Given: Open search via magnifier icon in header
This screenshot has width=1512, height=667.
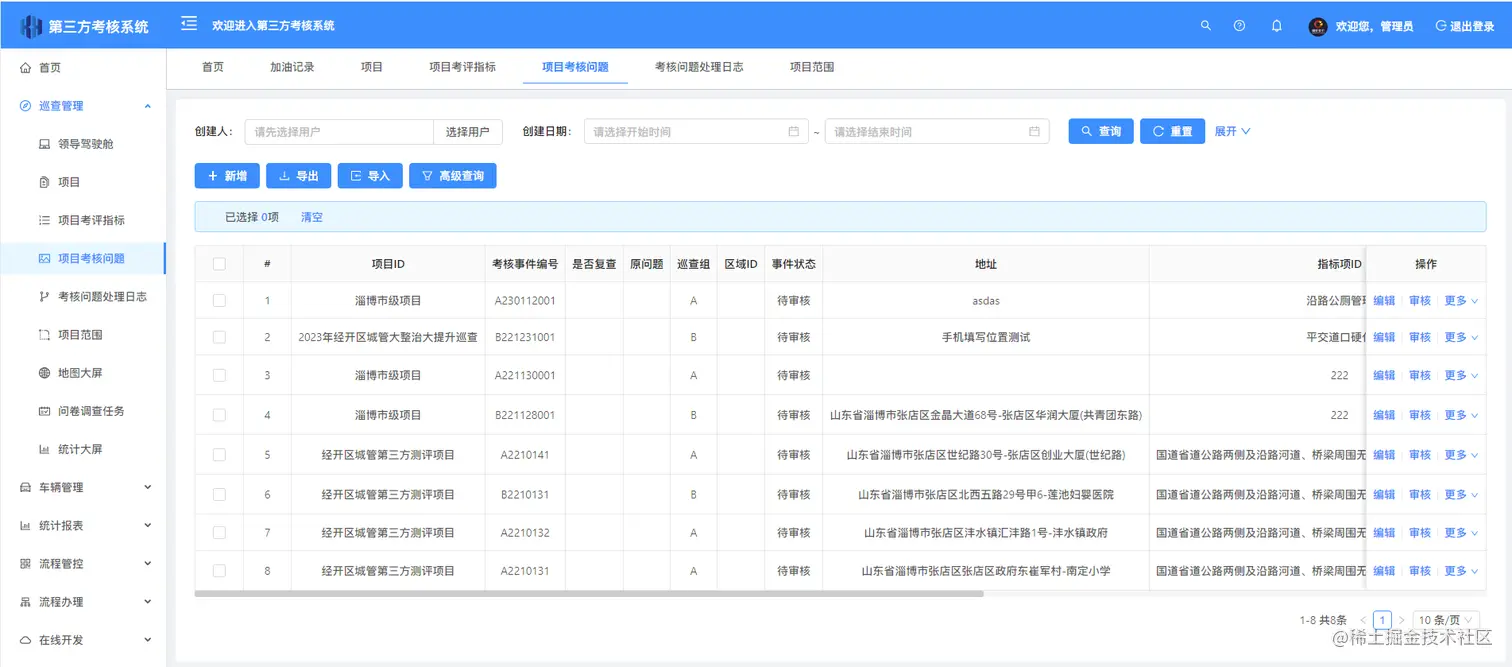Looking at the screenshot, I should point(1206,26).
